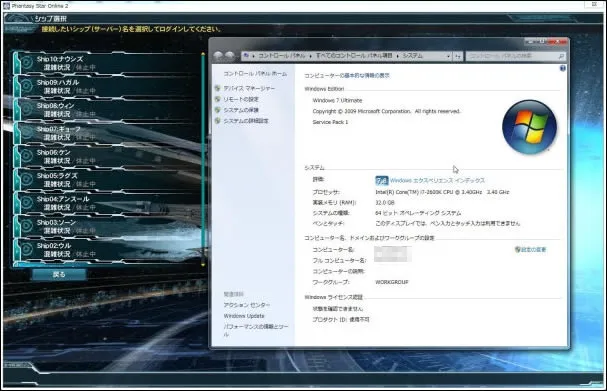This screenshot has height=391, width=607.
Task: Open デバイスマネージャー link
Action: [249, 88]
